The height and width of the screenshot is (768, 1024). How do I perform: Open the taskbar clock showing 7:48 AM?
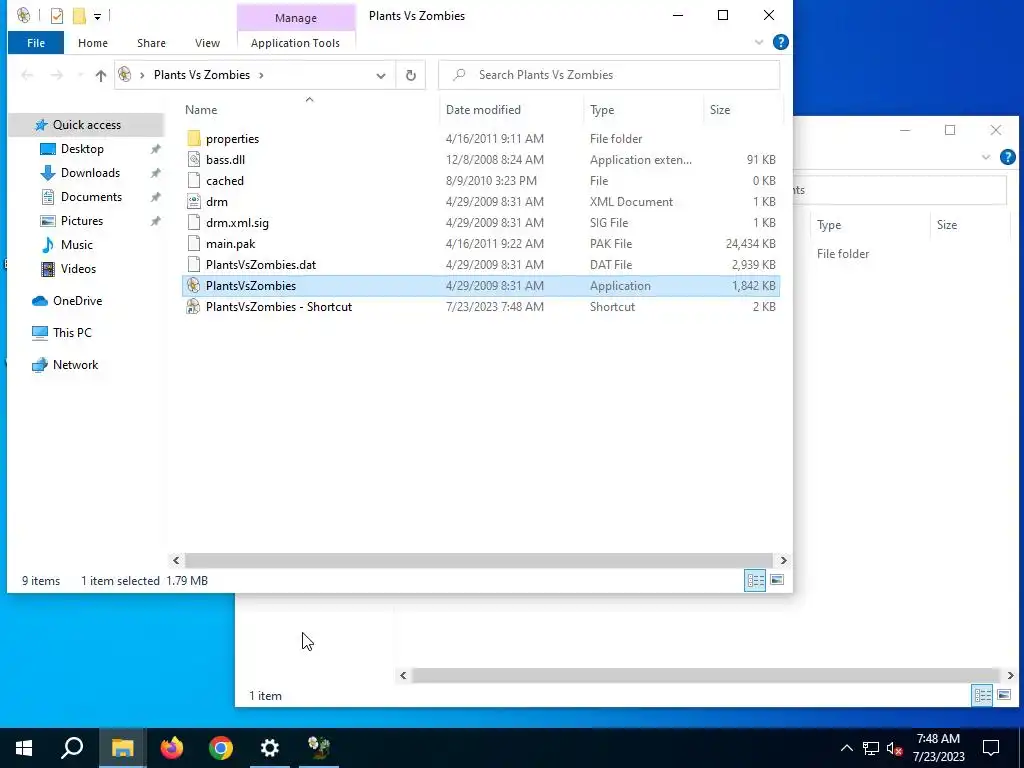tap(938, 748)
